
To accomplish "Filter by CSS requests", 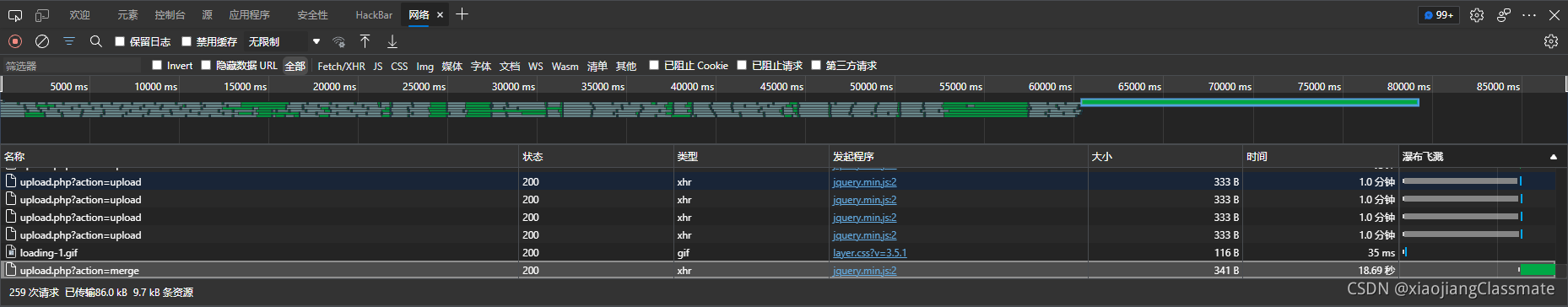I will 399,66.
